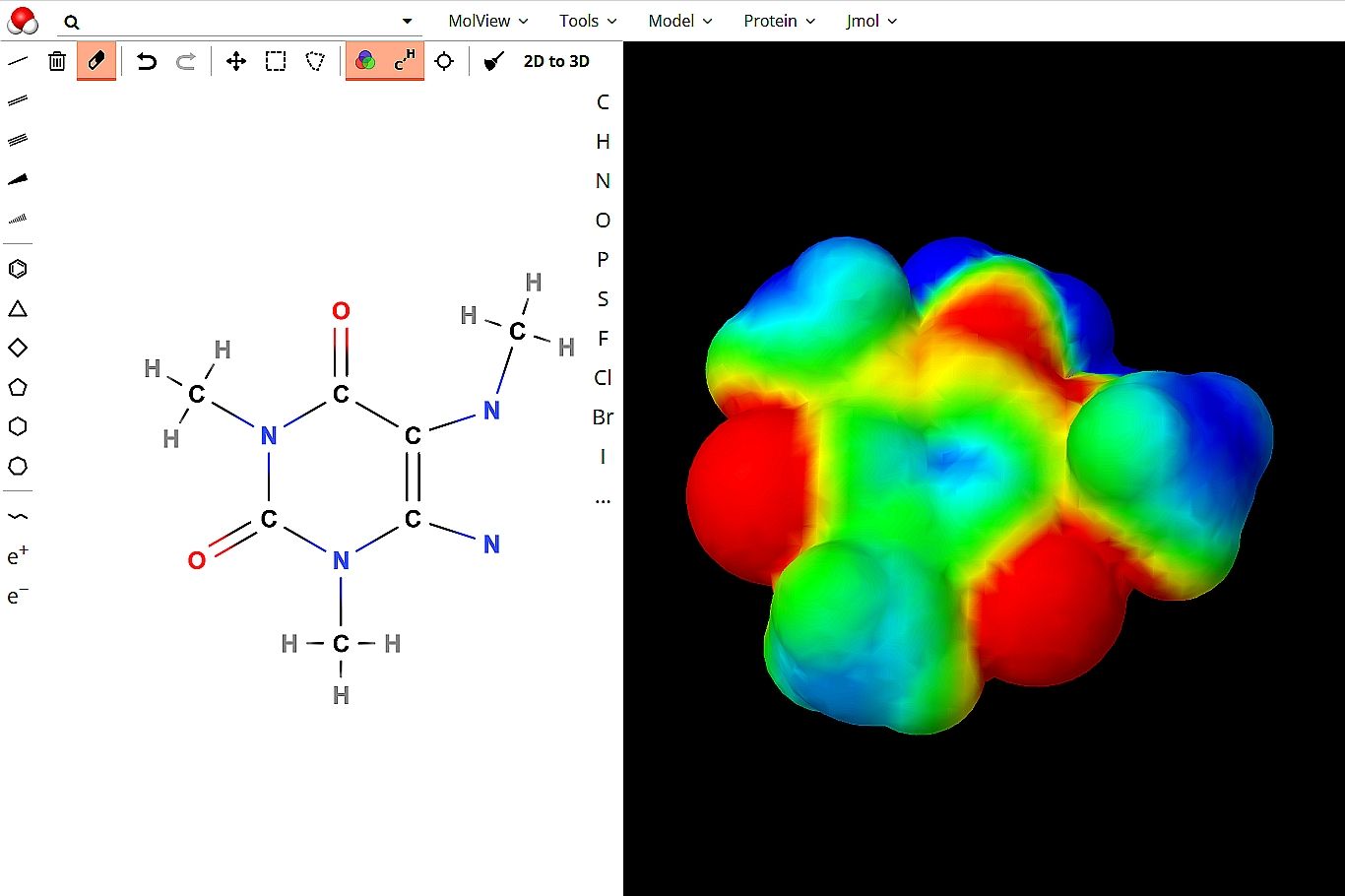Select the Eraser tool
Image resolution: width=1345 pixels, height=896 pixels.
coord(96,61)
